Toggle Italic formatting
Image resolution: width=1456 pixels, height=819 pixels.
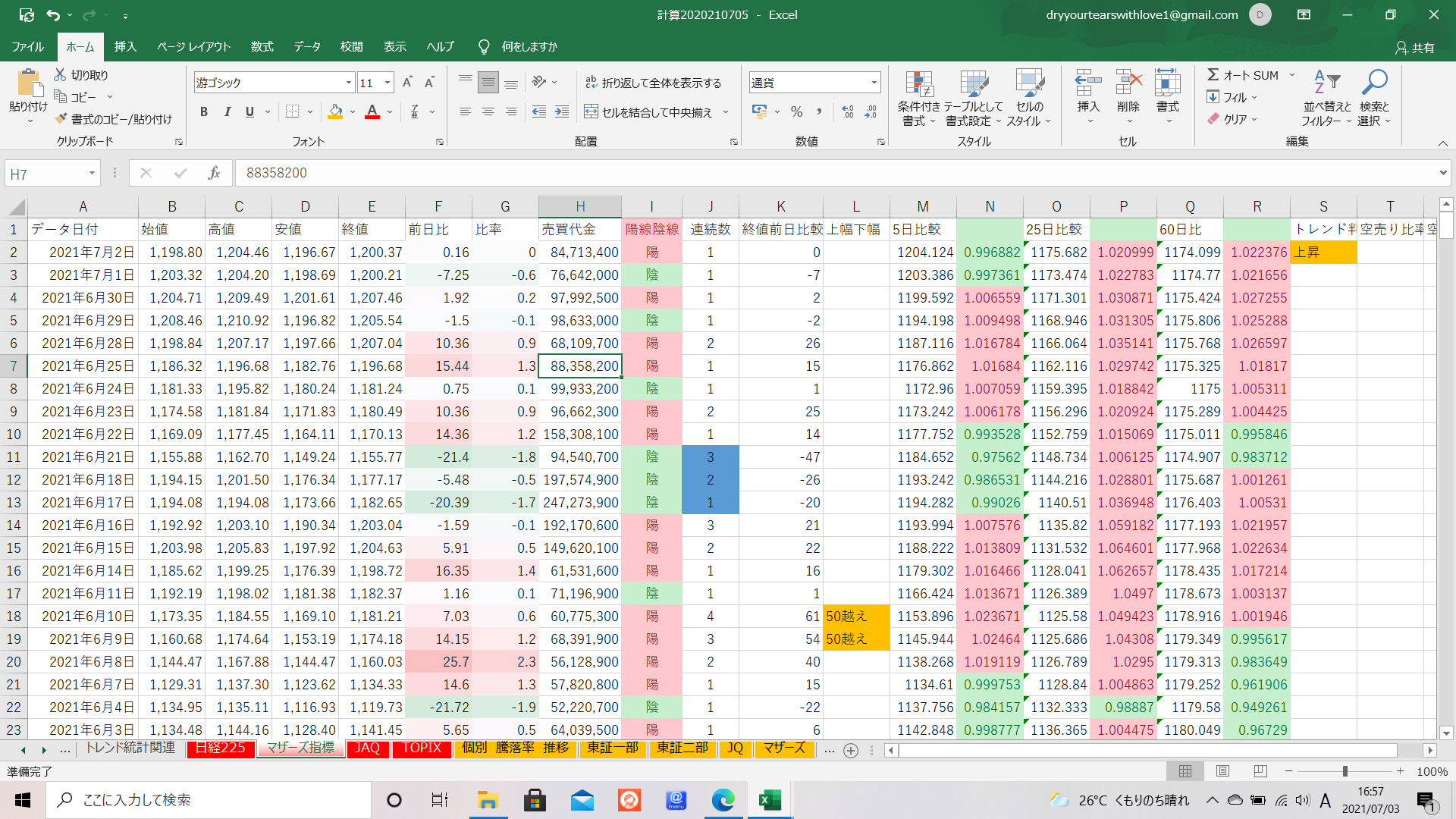[227, 112]
